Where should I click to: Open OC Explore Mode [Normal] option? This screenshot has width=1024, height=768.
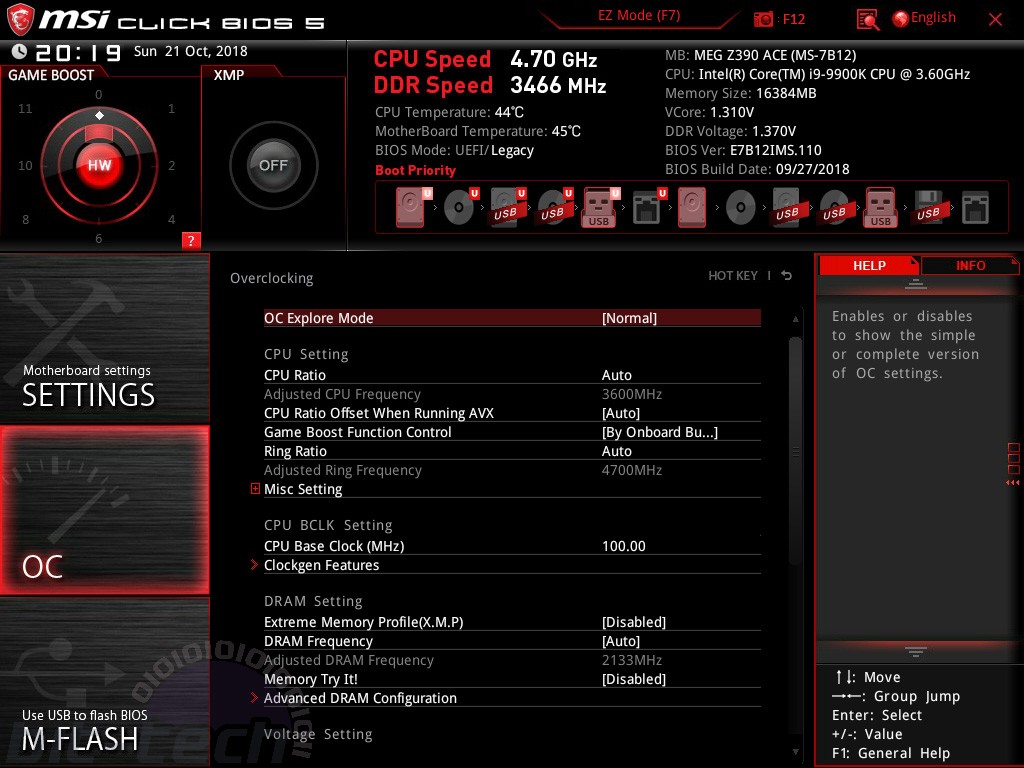click(512, 318)
